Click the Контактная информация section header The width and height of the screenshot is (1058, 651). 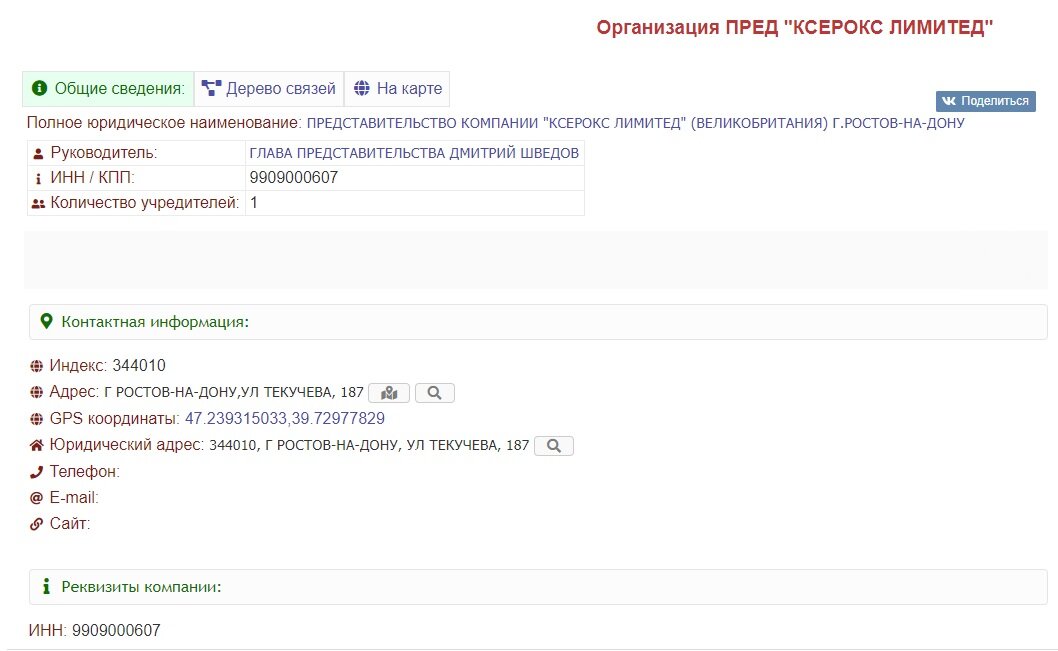coord(538,322)
